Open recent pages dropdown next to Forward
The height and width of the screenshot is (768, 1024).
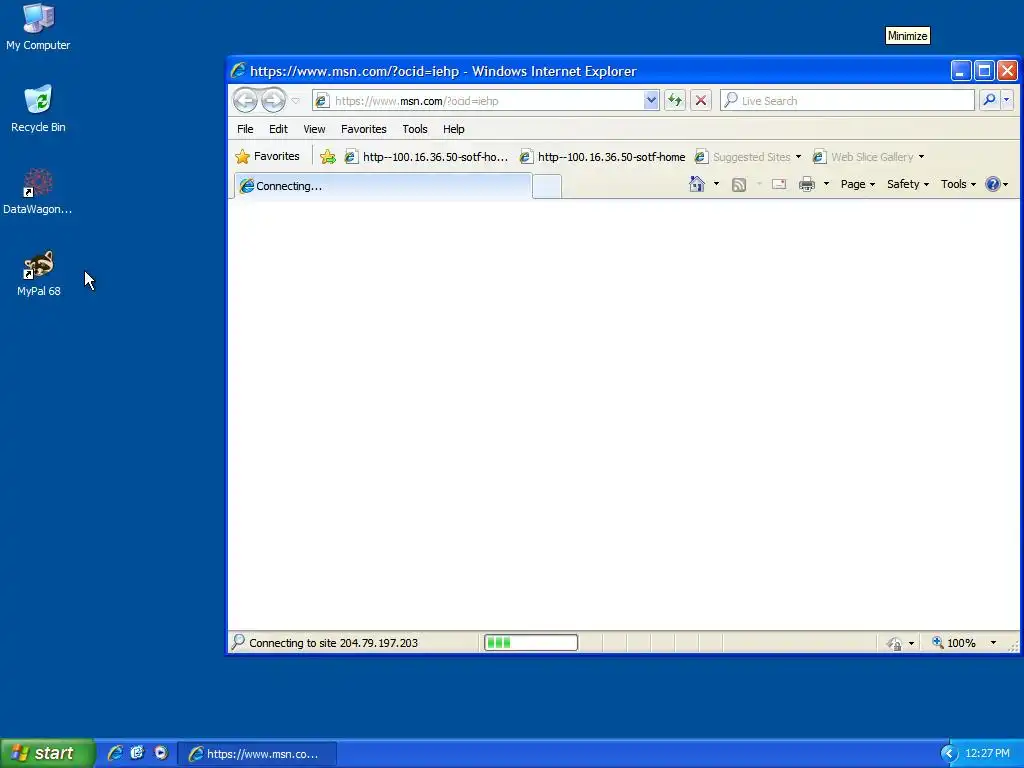point(295,101)
